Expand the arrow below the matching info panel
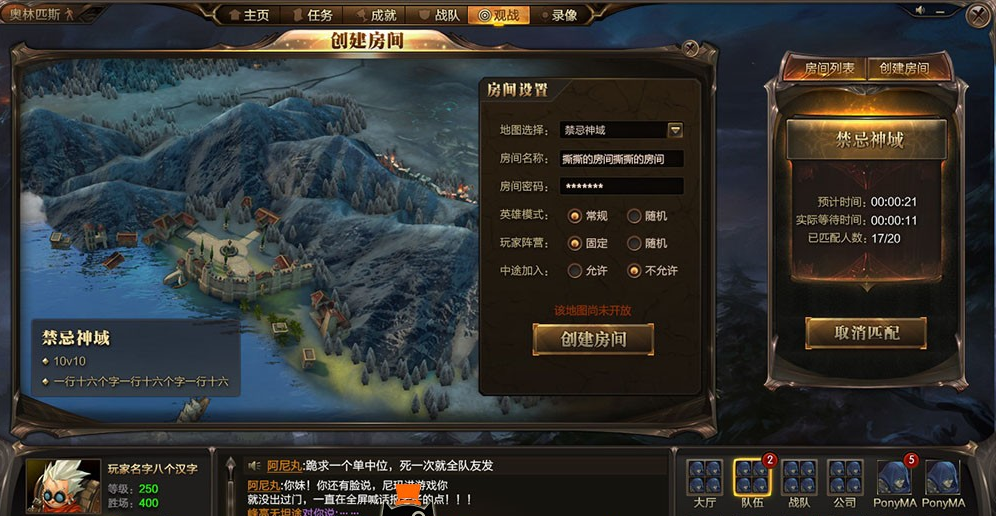This screenshot has height=516, width=996. 866,288
